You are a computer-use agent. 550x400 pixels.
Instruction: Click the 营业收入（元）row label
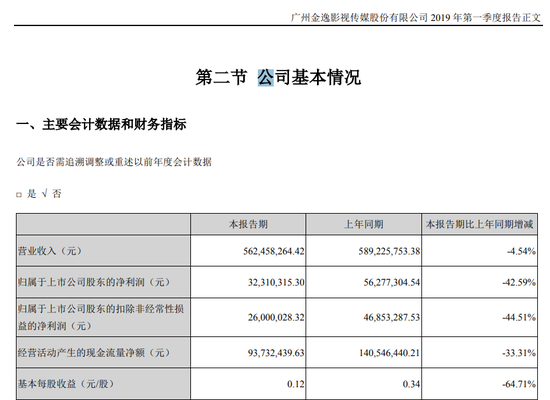49,251
